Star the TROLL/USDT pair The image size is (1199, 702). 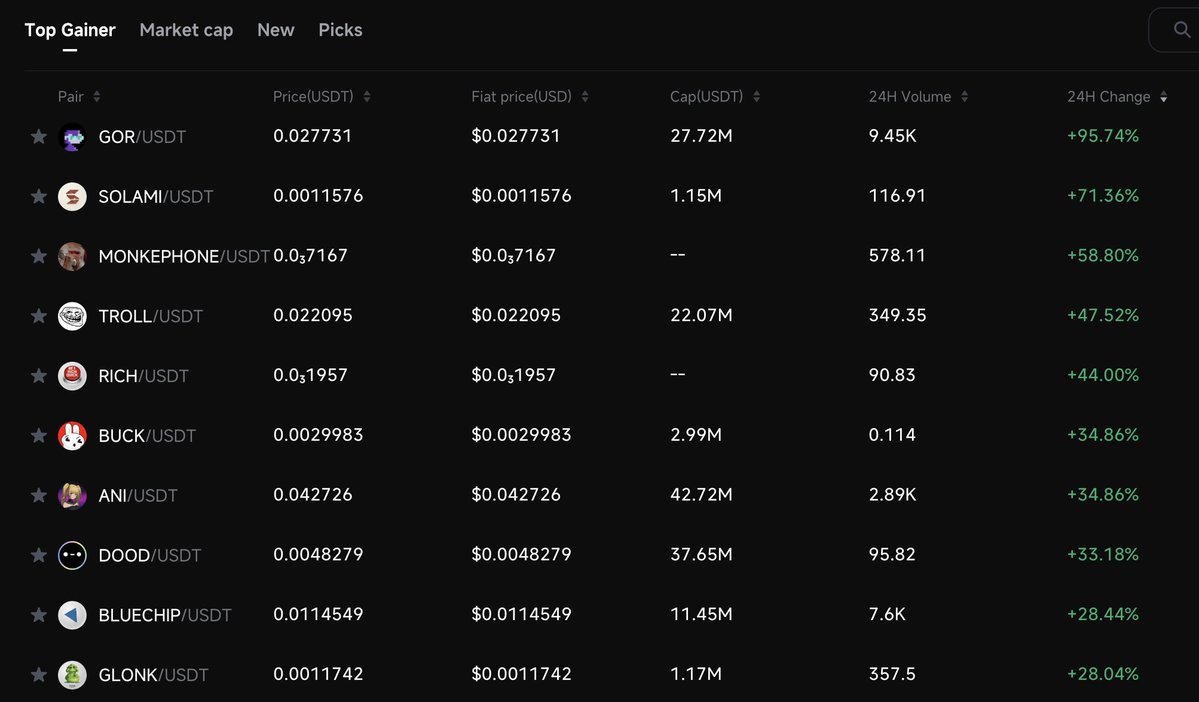click(x=38, y=316)
